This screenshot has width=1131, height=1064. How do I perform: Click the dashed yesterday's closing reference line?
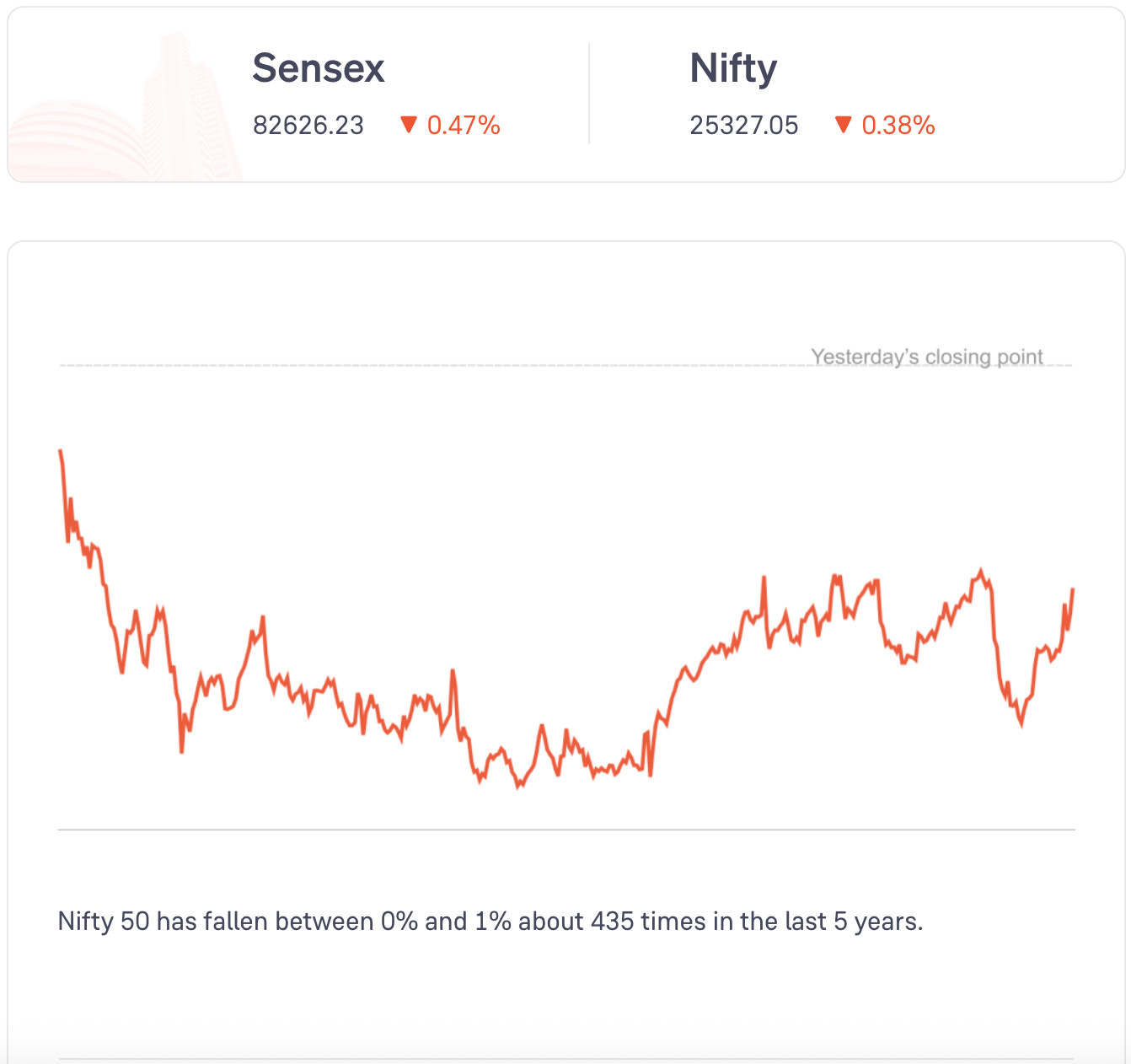tap(421, 366)
